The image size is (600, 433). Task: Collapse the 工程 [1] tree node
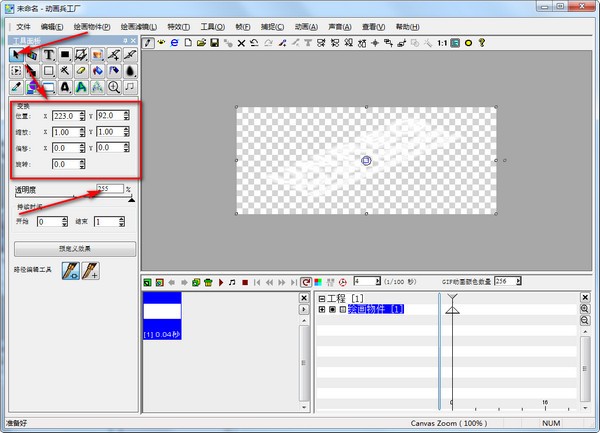321,299
